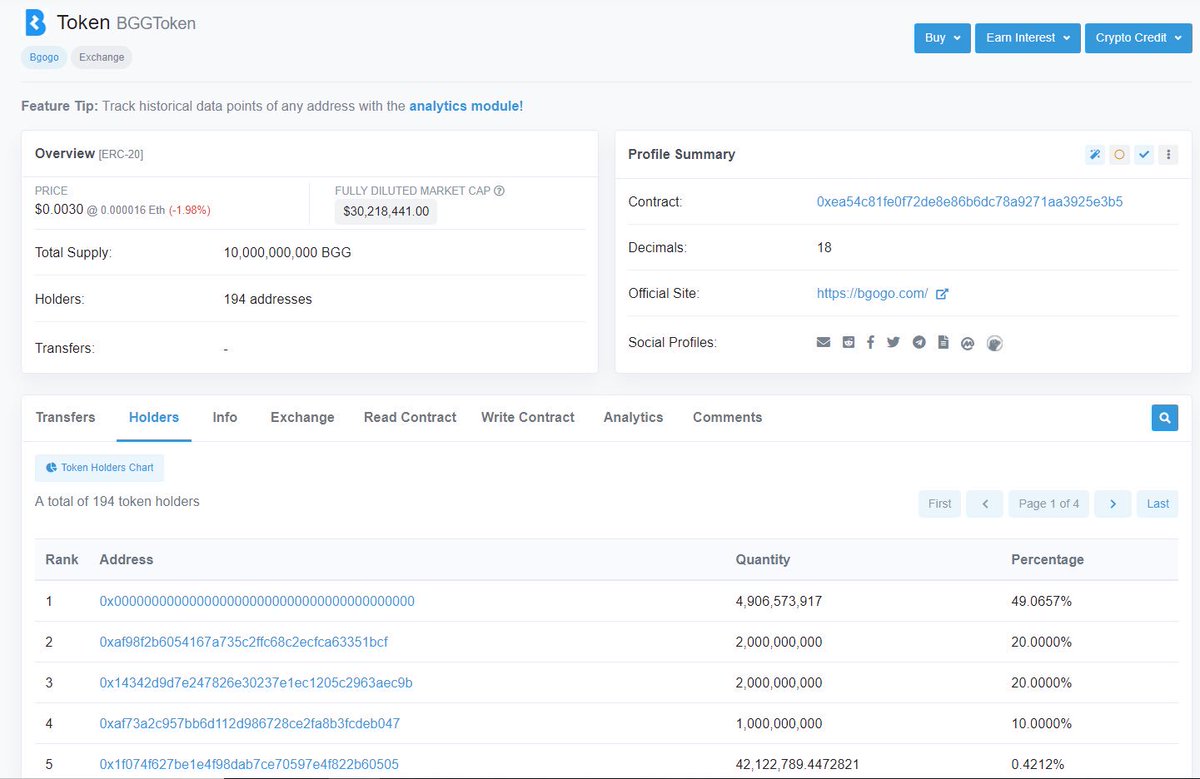Jump to the Last holders page
This screenshot has width=1200, height=779.
(1158, 503)
